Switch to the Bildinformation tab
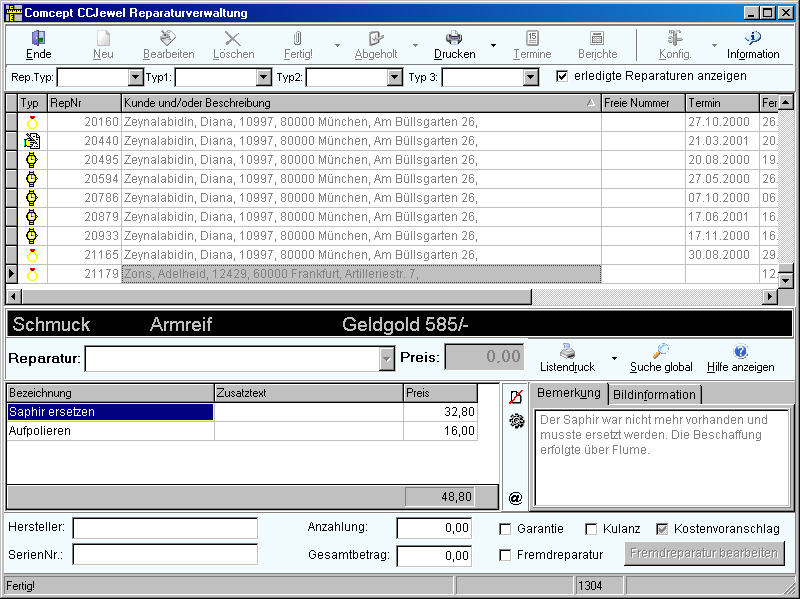This screenshot has width=800, height=599. [x=655, y=394]
